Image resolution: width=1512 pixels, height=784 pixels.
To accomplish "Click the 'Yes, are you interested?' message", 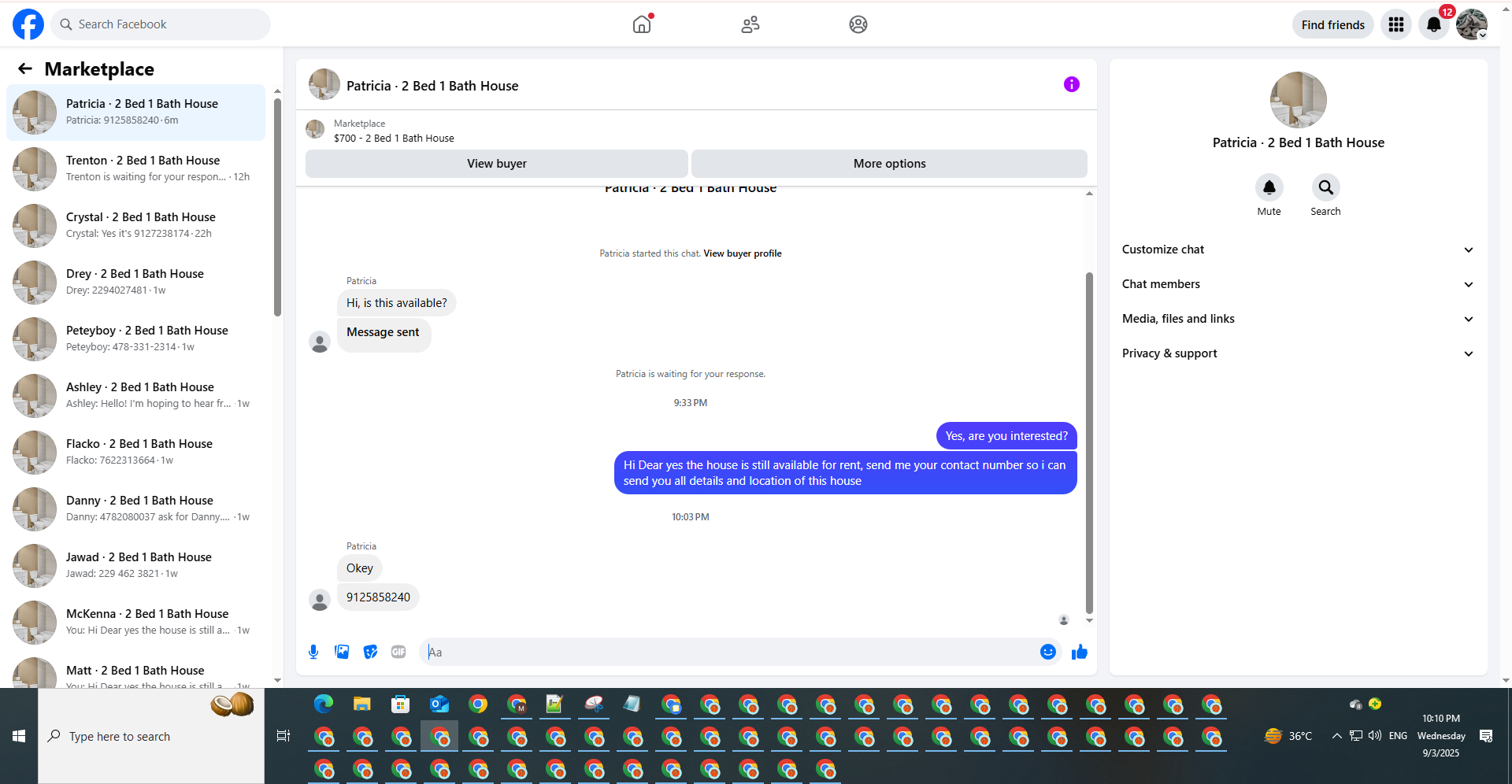I will (1006, 436).
